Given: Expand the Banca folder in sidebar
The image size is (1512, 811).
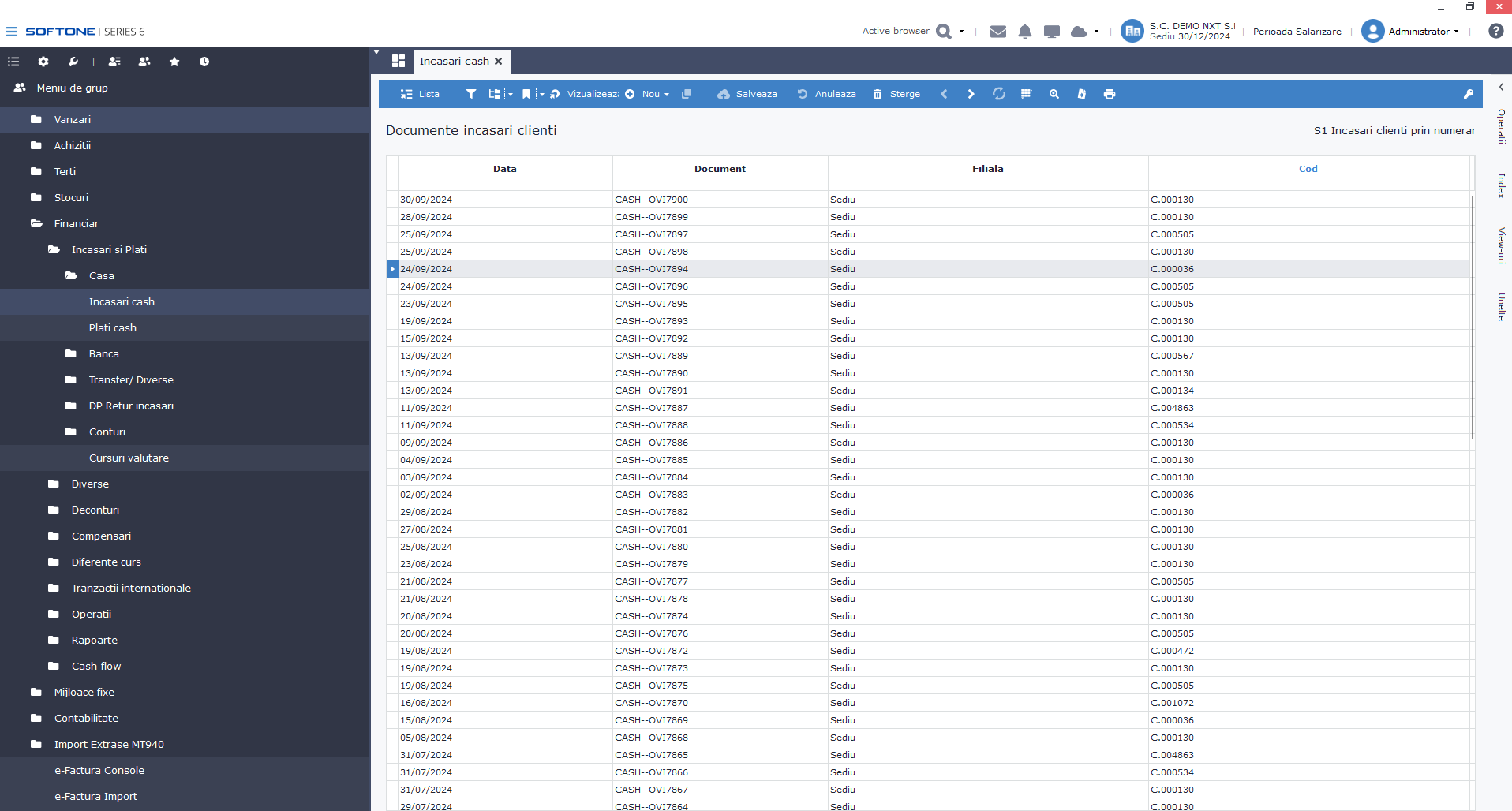Looking at the screenshot, I should tap(103, 353).
